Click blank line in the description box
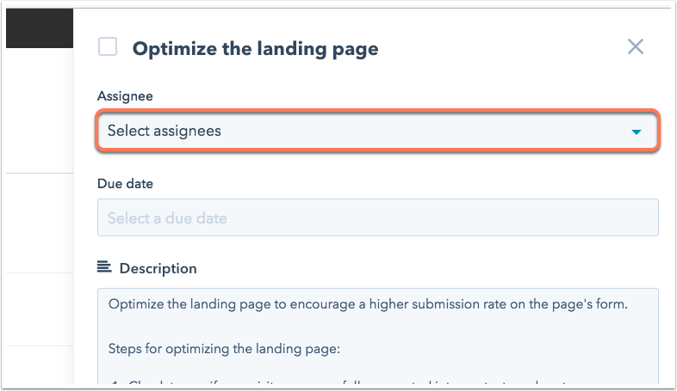This screenshot has height=391, width=677. (x=378, y=327)
